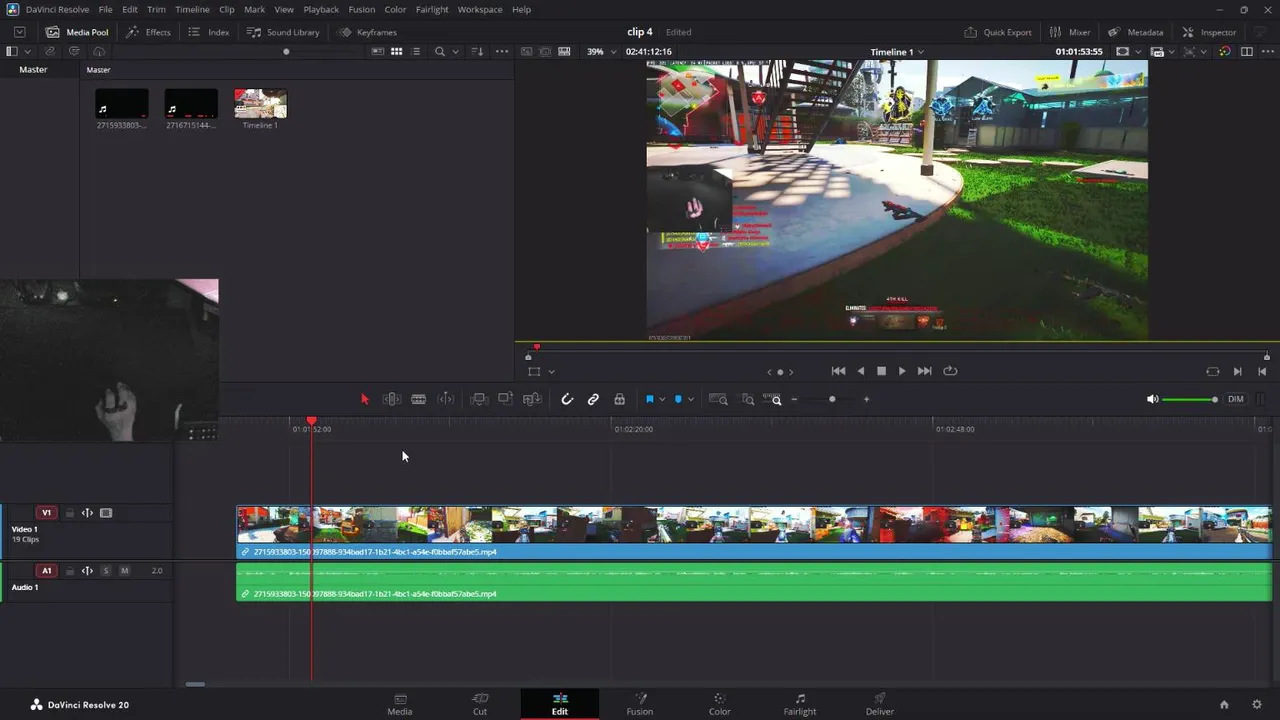Open the Playback menu
The width and height of the screenshot is (1280, 720).
[x=321, y=9]
